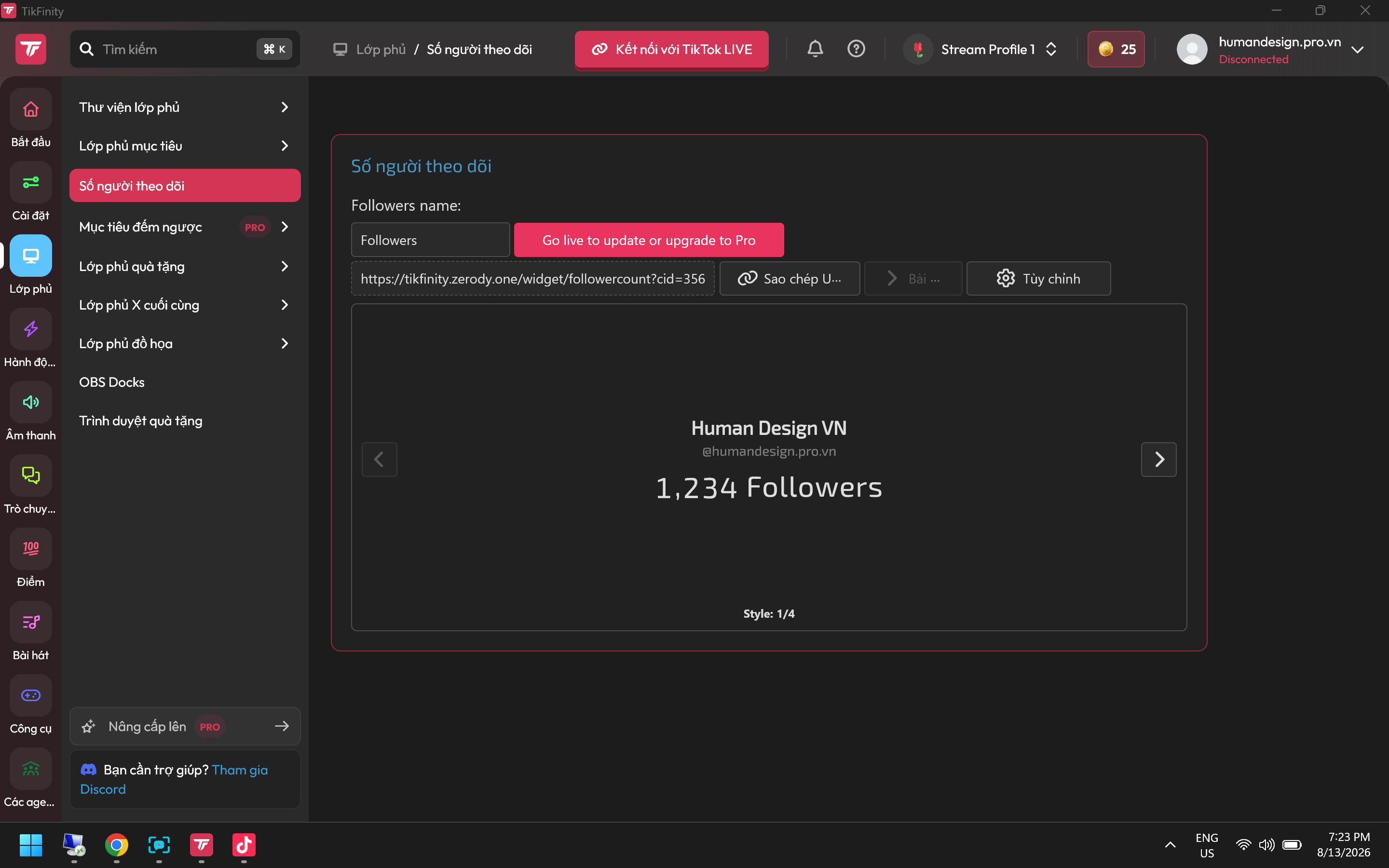This screenshot has height=868, width=1389.
Task: Click the user avatar icon
Action: tap(1192, 49)
